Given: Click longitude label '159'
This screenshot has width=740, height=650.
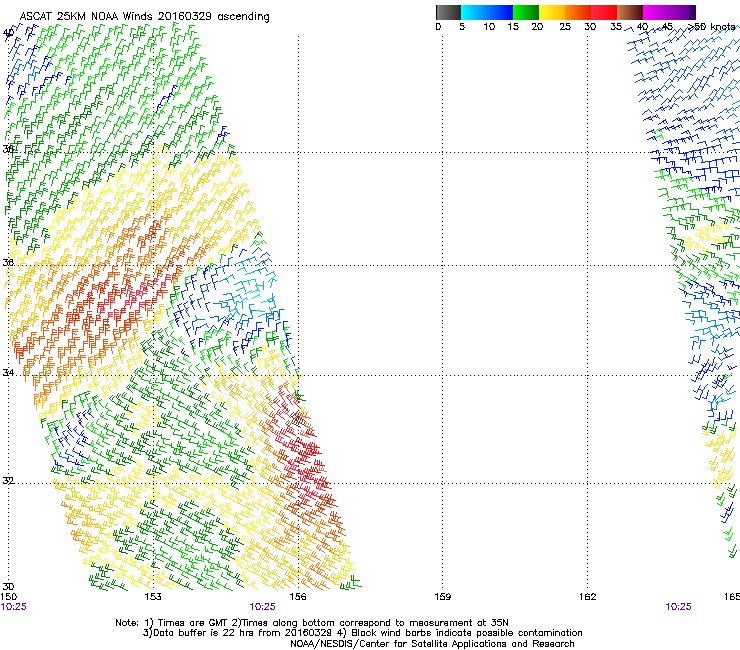Looking at the screenshot, I should (x=442, y=597).
